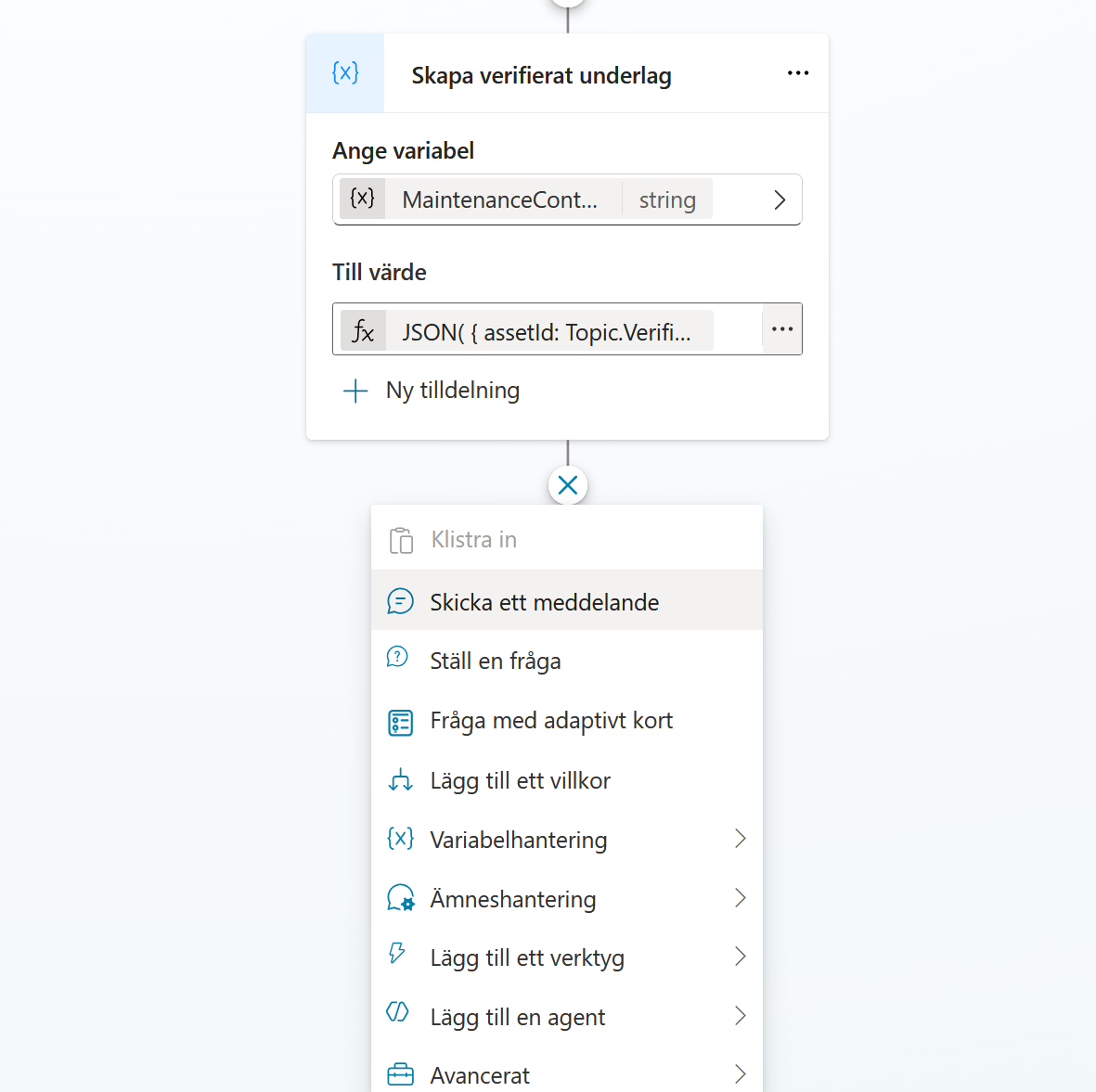Click the message bubble icon for Skicka ett meddelande
The height and width of the screenshot is (1092, 1096).
click(401, 601)
